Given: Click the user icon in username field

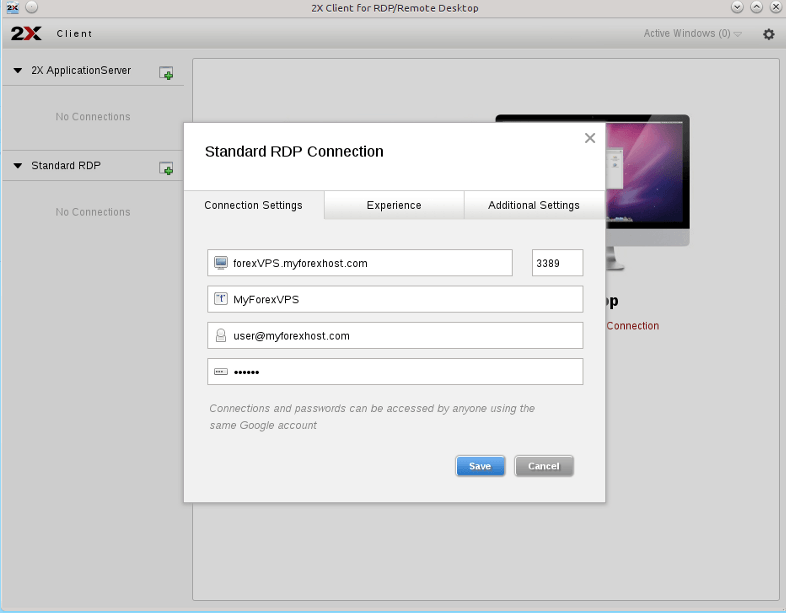Looking at the screenshot, I should coord(221,335).
